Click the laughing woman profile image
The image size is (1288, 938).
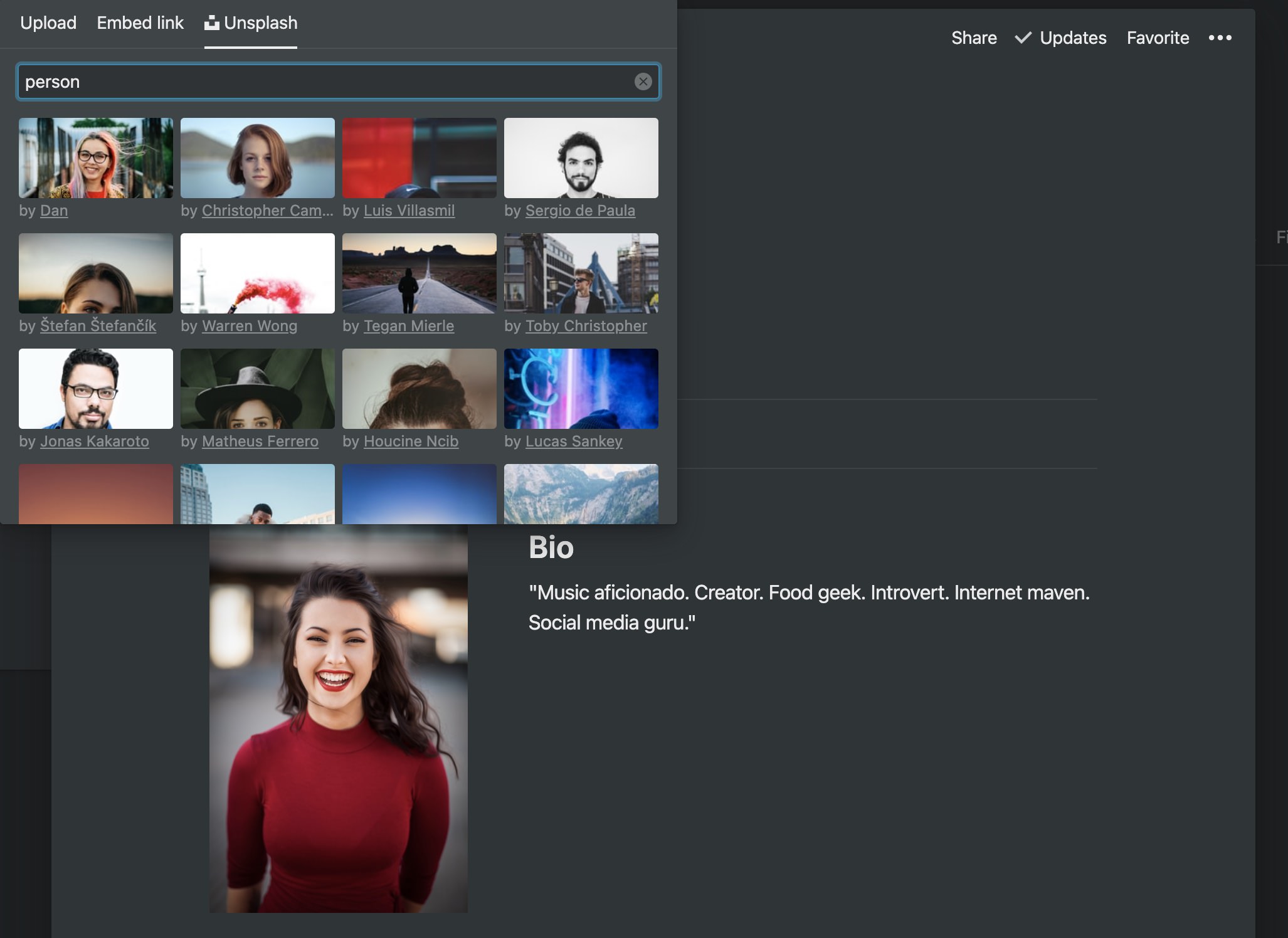pos(338,718)
